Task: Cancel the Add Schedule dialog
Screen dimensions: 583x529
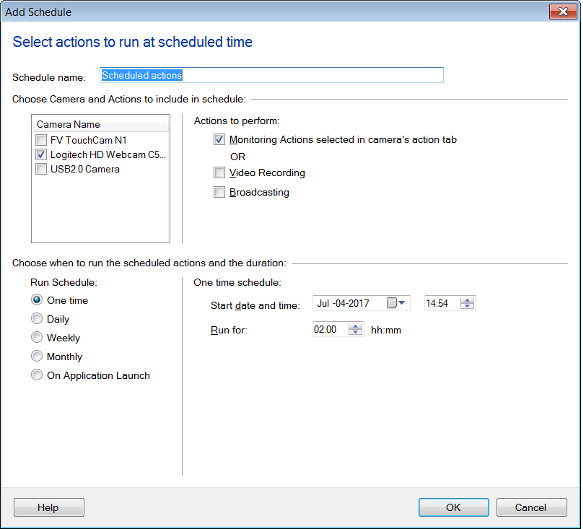Action: [x=531, y=507]
